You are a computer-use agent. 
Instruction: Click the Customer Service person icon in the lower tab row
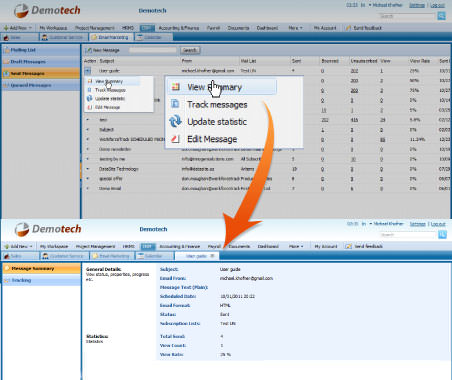pos(46,256)
